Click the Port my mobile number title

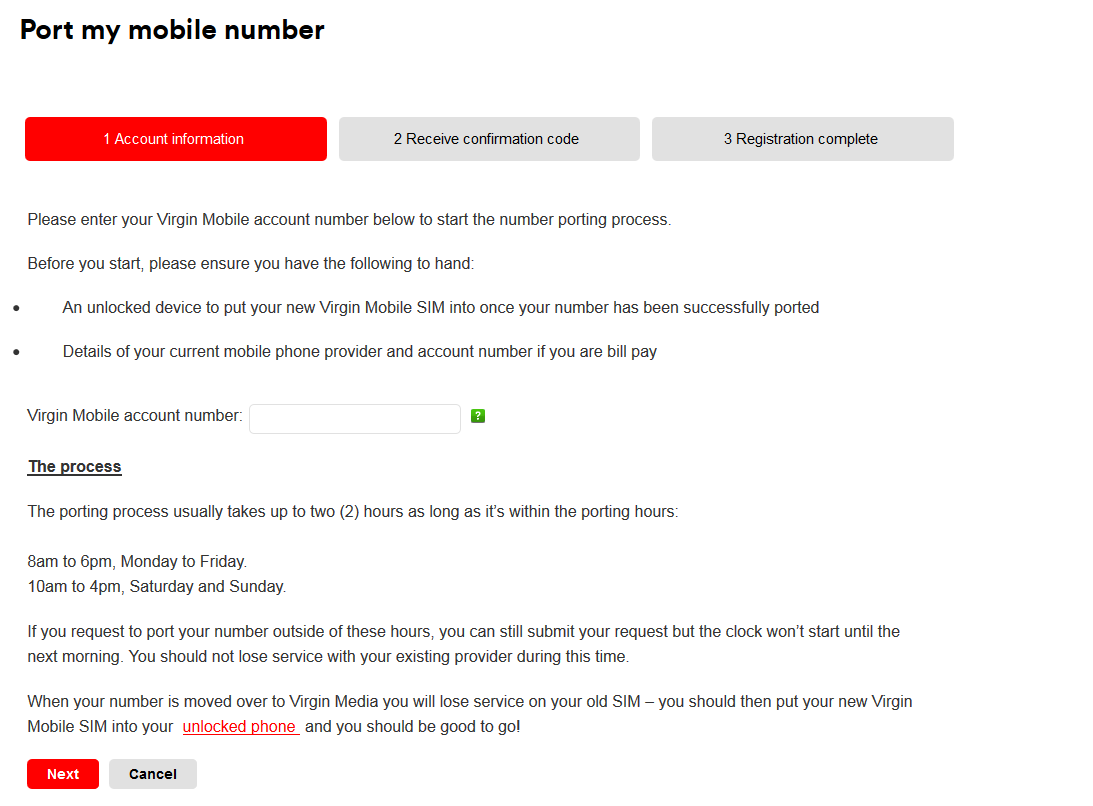point(172,31)
